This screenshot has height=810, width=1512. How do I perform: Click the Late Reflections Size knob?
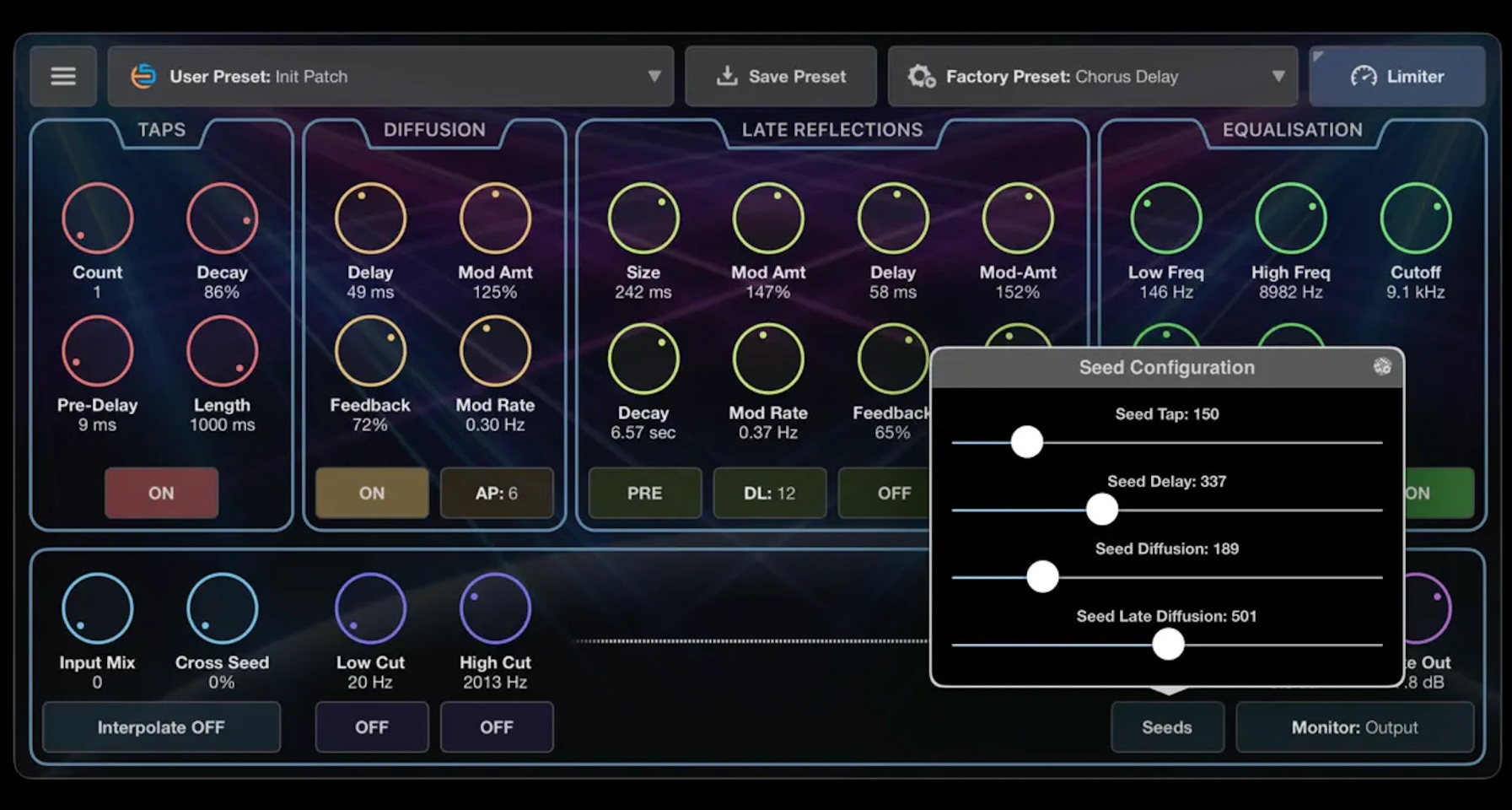coord(643,219)
